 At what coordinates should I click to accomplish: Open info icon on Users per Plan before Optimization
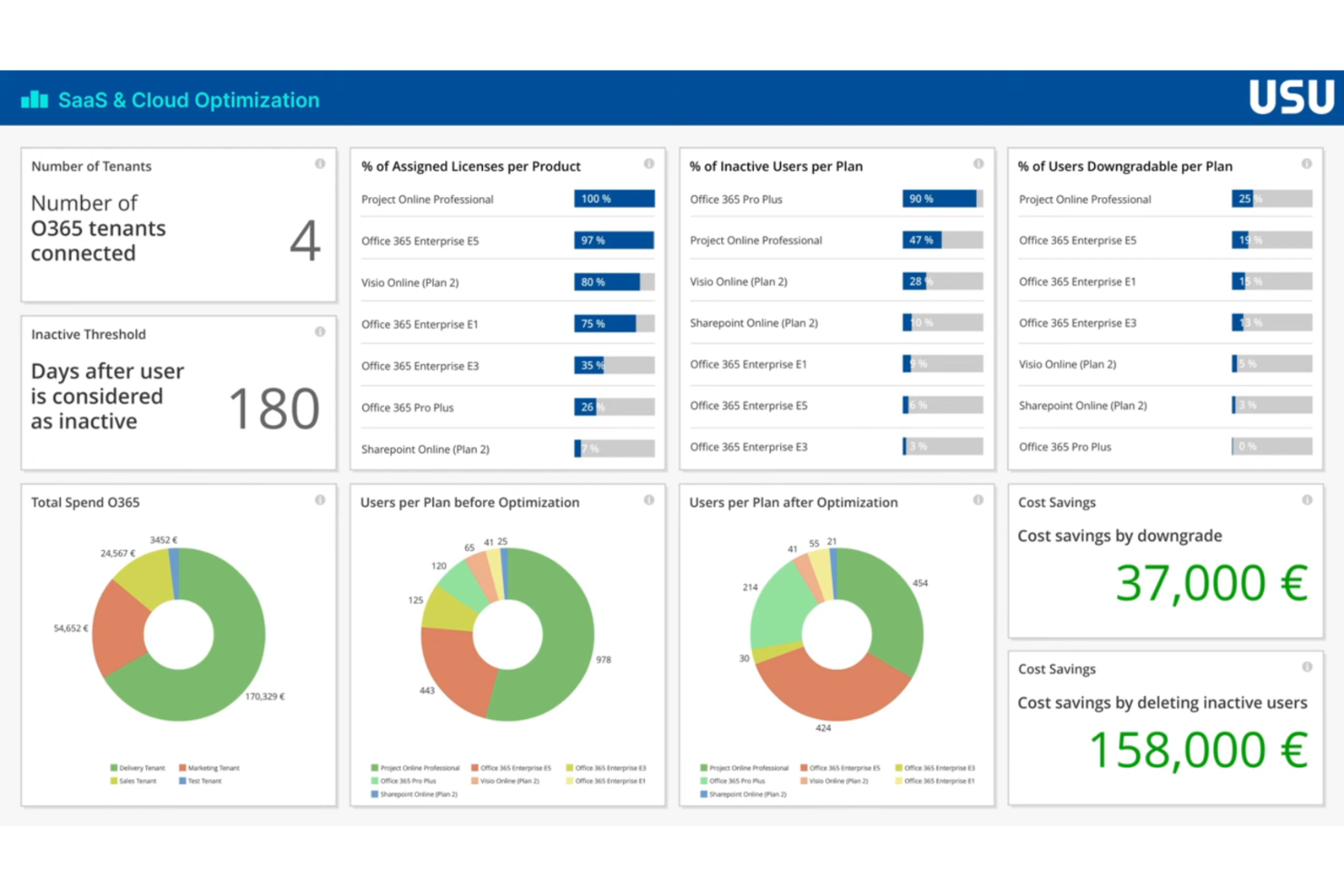[648, 500]
